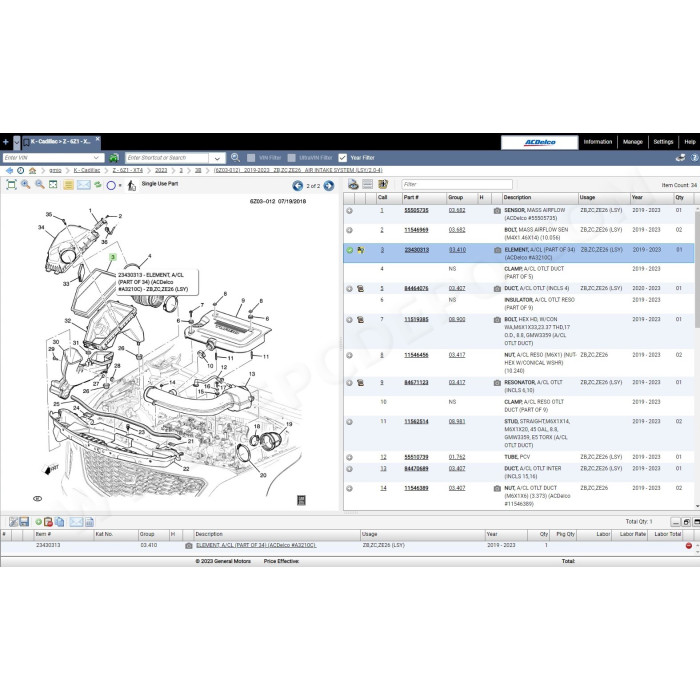This screenshot has width=700, height=700.
Task: Click the save disk icon in cart toolbar
Action: 24,522
